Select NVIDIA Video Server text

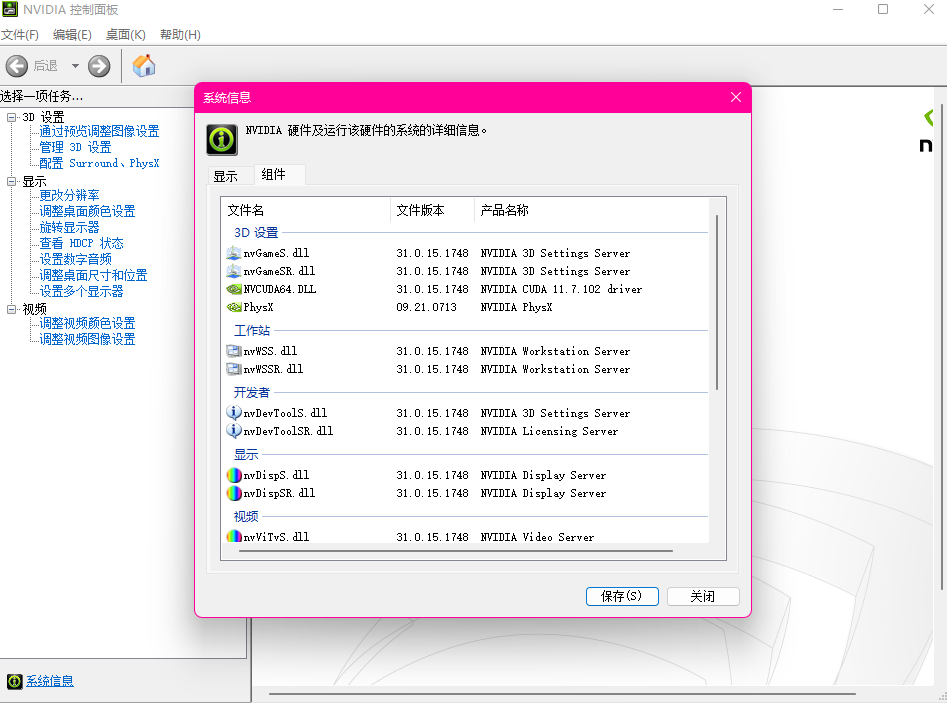[x=537, y=536]
